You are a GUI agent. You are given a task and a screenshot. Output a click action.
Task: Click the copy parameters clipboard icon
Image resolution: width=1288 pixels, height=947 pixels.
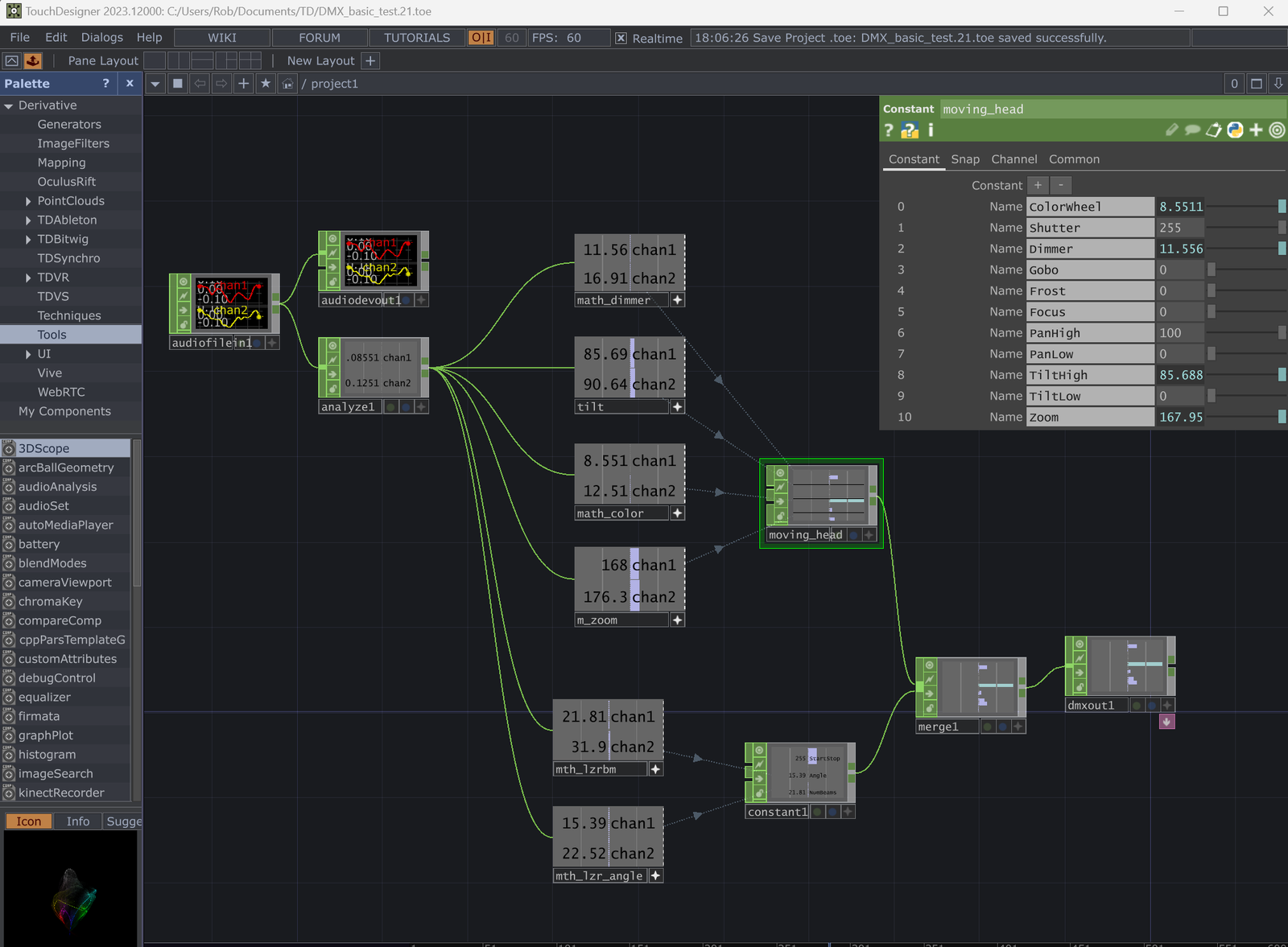(1214, 130)
